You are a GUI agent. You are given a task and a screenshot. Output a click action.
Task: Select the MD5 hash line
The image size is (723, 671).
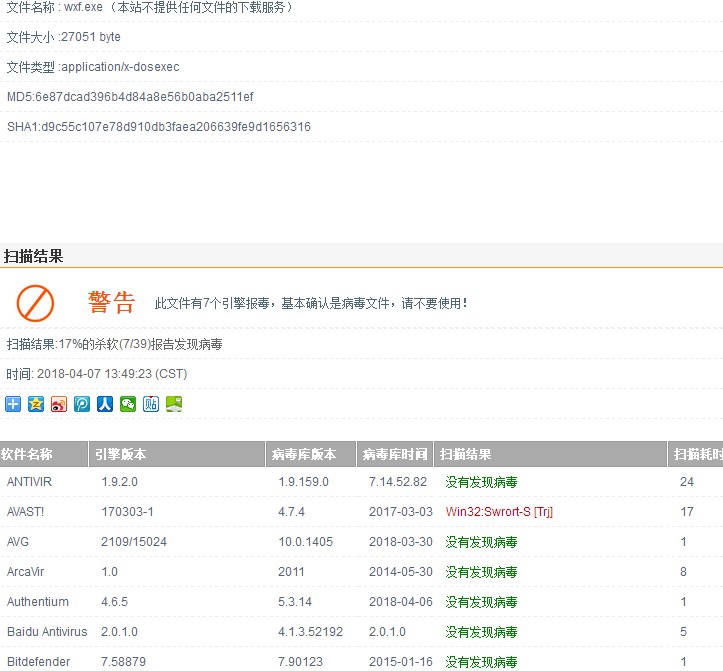130,97
